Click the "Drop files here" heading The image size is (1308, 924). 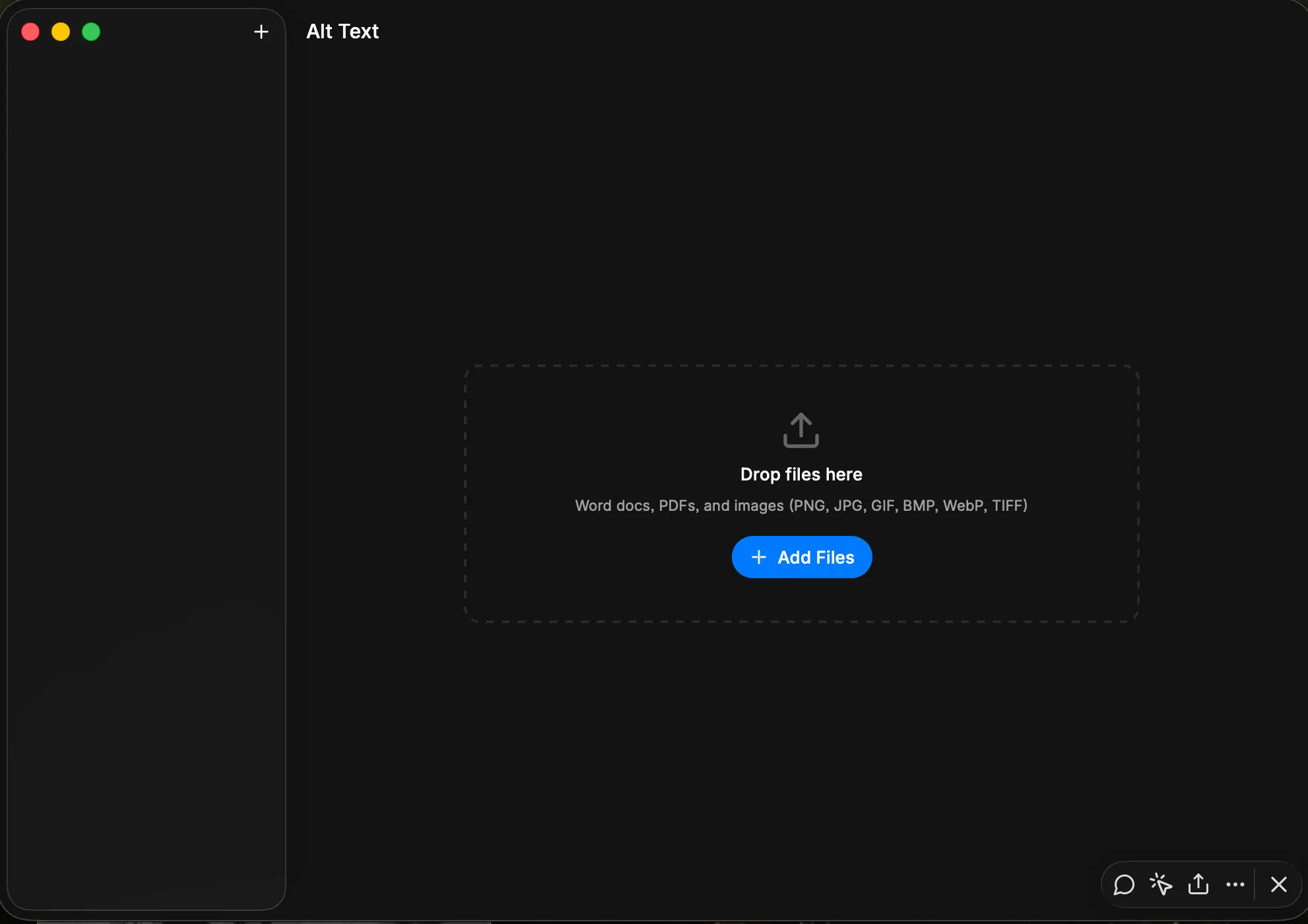[801, 475]
